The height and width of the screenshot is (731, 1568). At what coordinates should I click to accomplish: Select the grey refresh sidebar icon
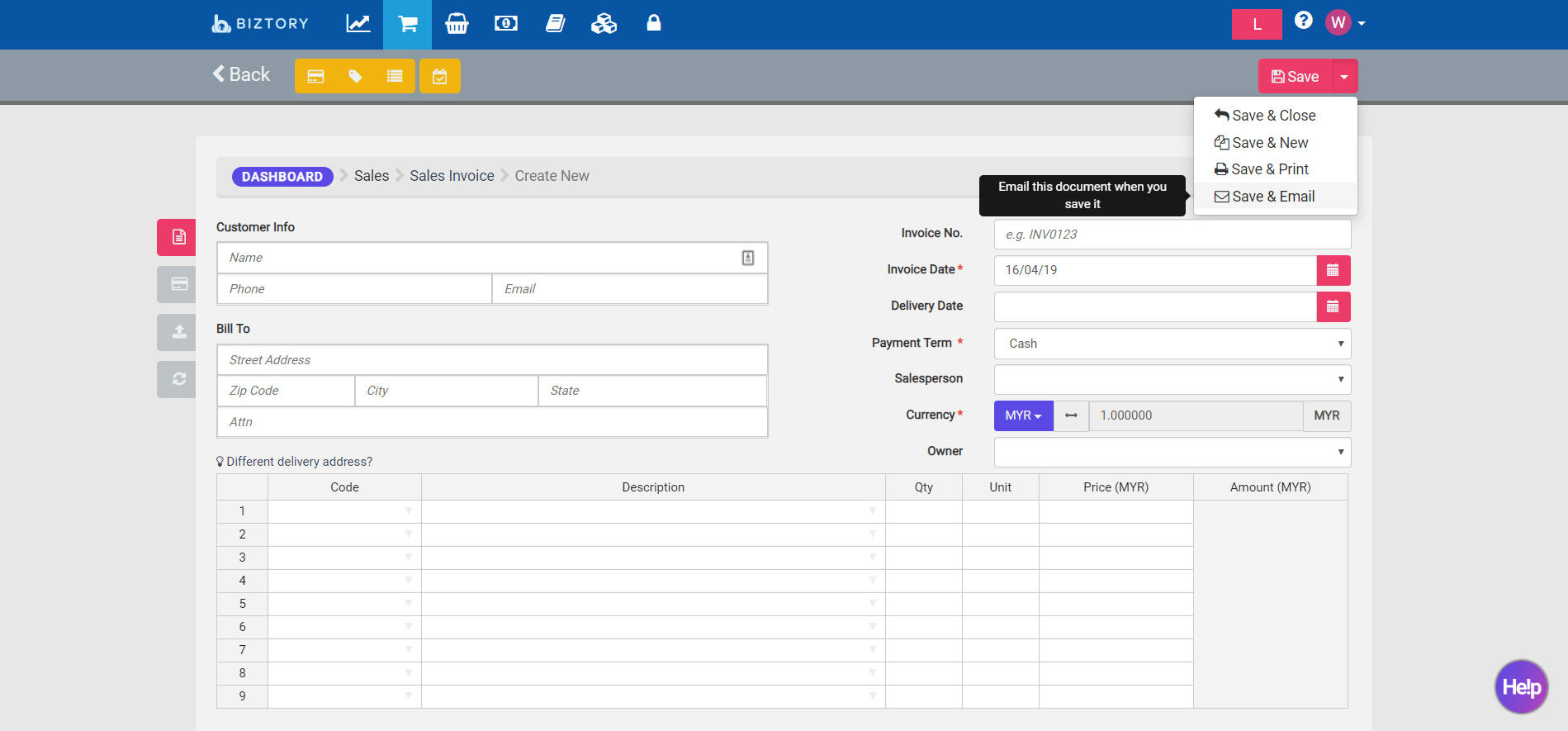pyautogui.click(x=177, y=379)
